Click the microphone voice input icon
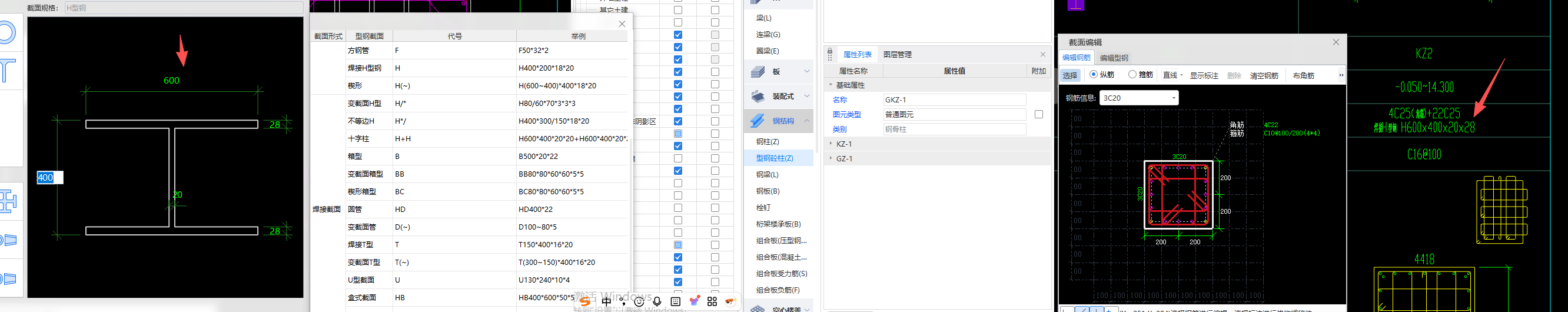1568x312 pixels. coord(657,301)
